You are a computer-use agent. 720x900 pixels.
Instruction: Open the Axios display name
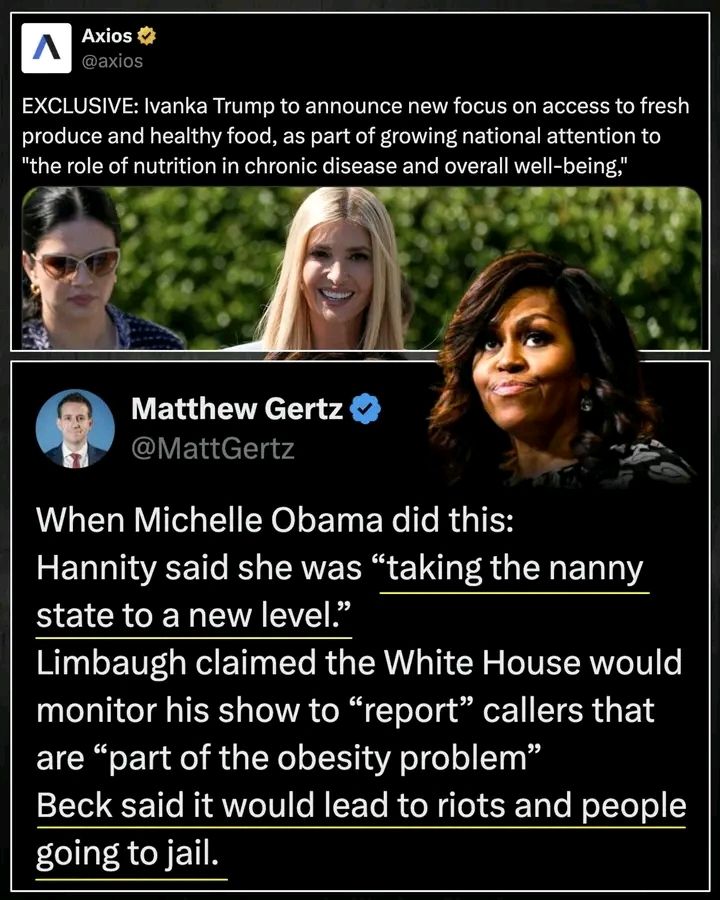click(x=107, y=36)
